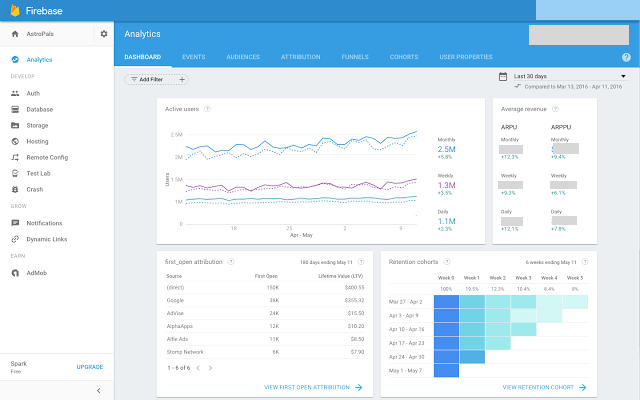Go to next page of attribution table
Image resolution: width=640 pixels, height=400 pixels.
pos(208,368)
